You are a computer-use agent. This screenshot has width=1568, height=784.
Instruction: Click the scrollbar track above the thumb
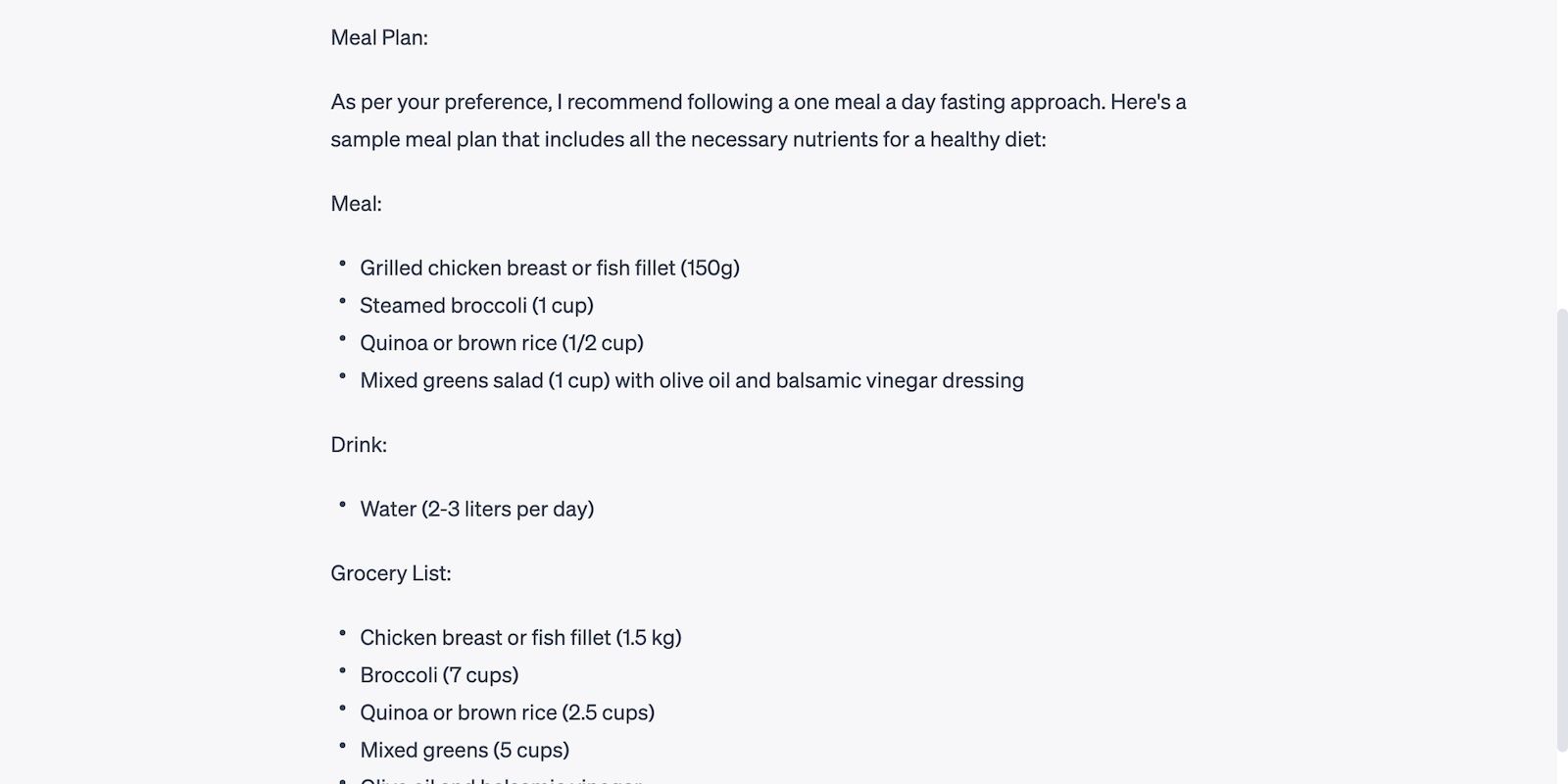1562,147
